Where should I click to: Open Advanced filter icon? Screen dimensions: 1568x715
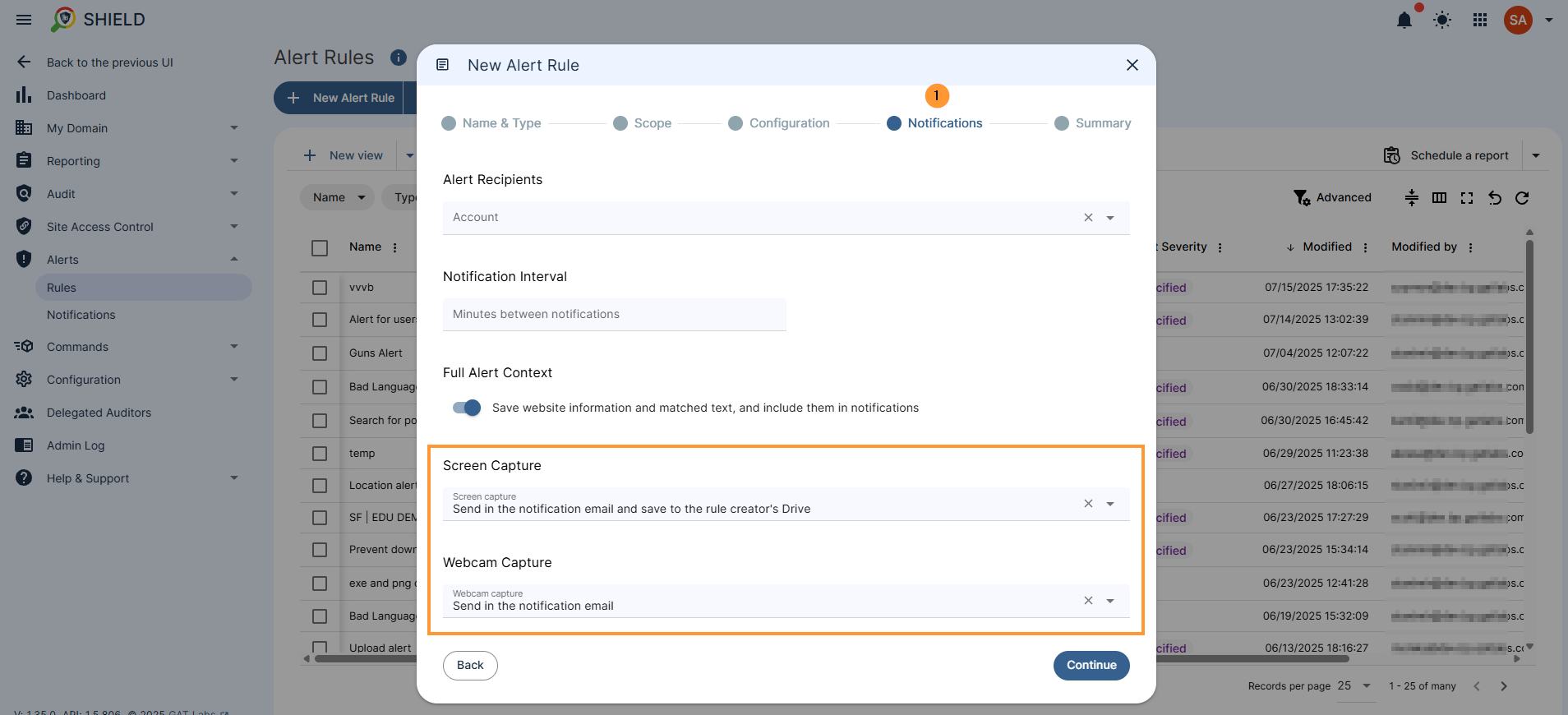coord(1302,197)
